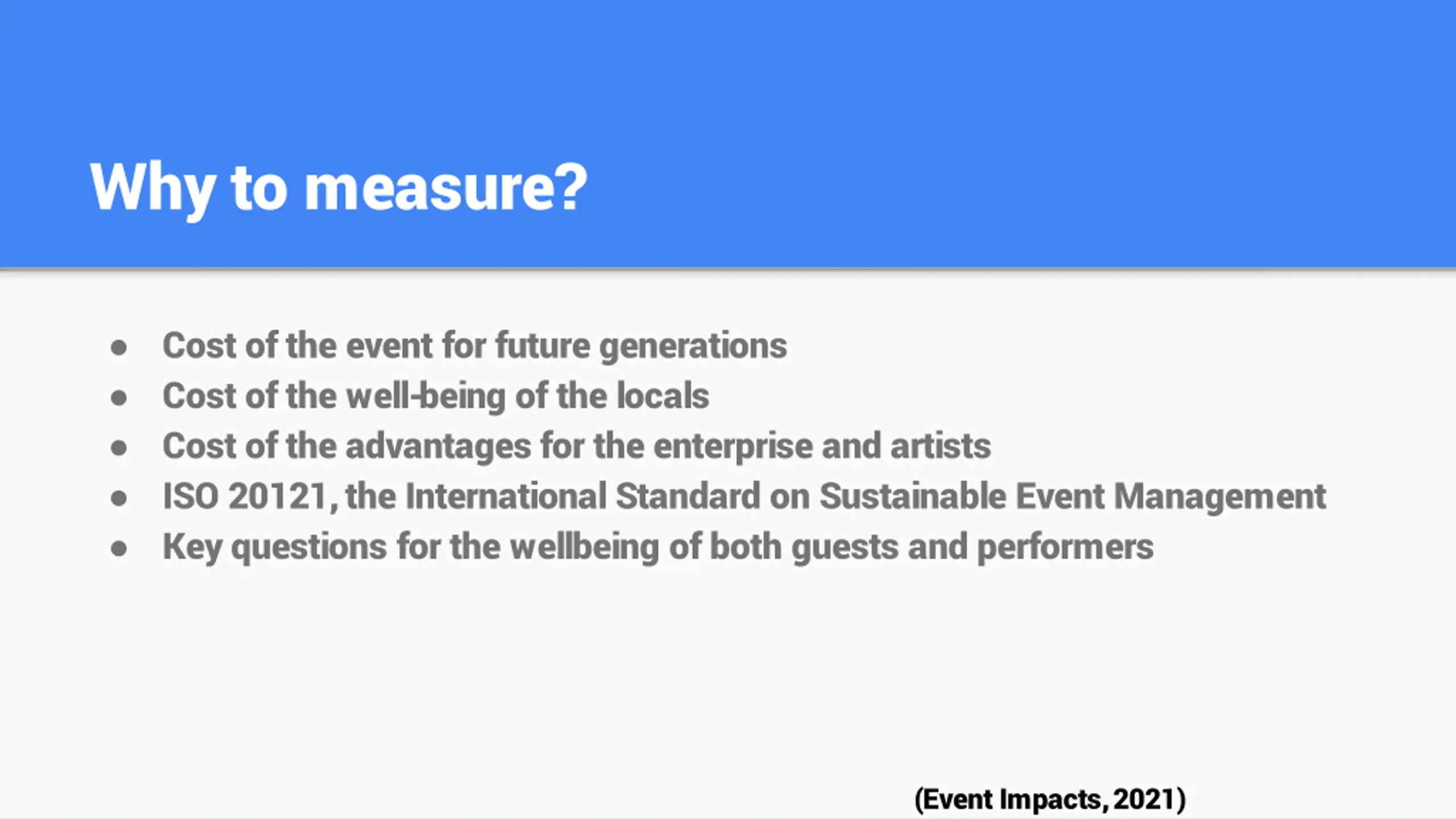Select the enterprise and artists bullet line
This screenshot has height=819, width=1456.
(577, 446)
